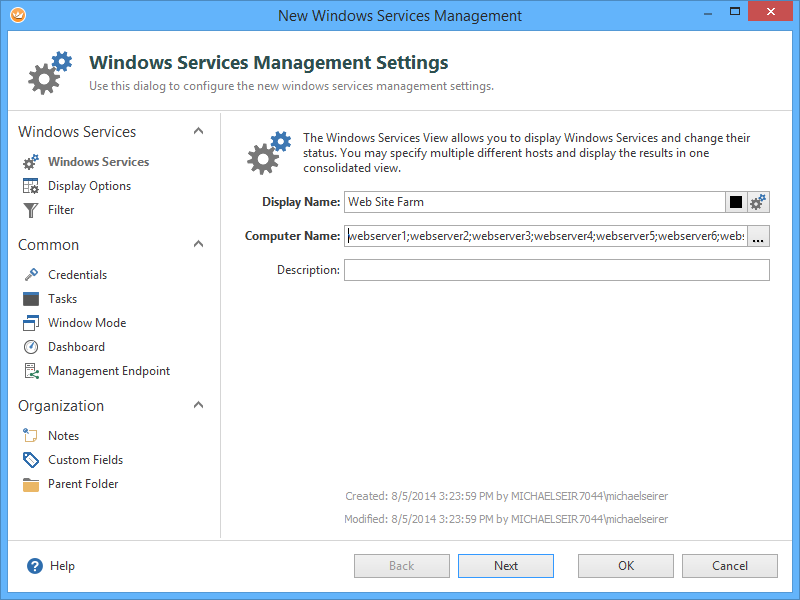800x600 pixels.
Task: Click into the Description text field
Action: point(556,270)
